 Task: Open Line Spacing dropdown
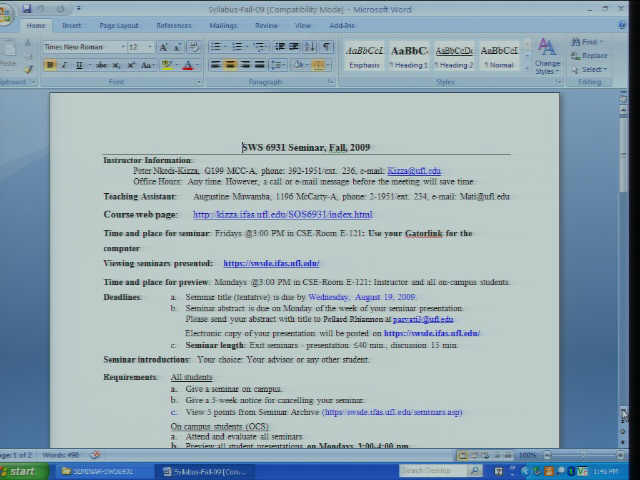tap(278, 64)
